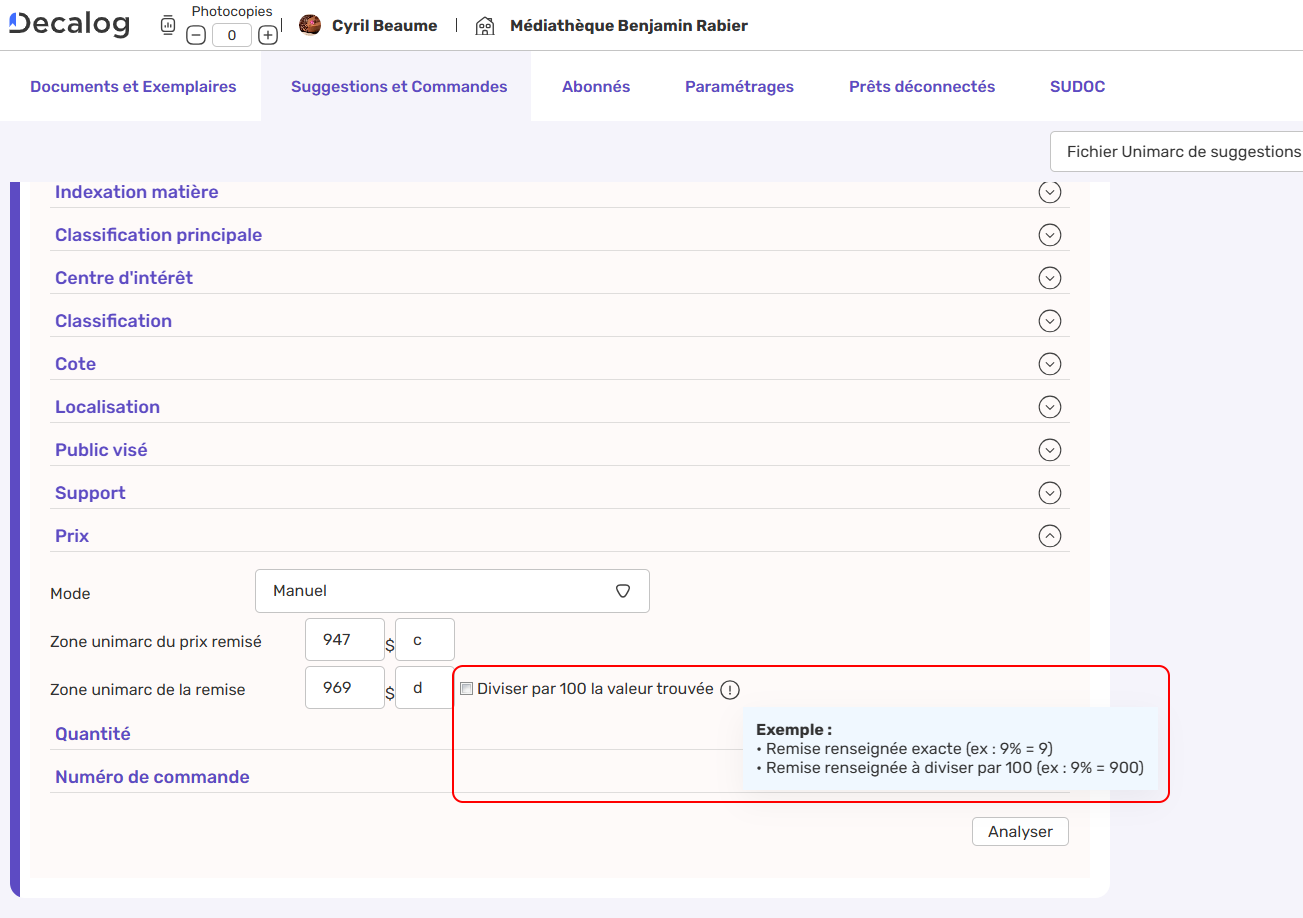Expand Centre d'intérêt section chevron
The image size is (1303, 918).
tap(1050, 278)
